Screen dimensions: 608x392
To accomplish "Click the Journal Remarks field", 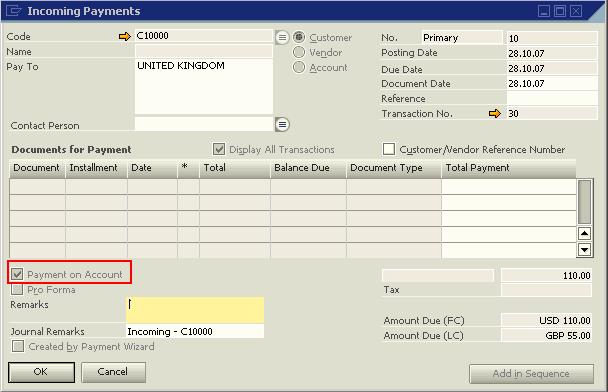I will click(195, 331).
